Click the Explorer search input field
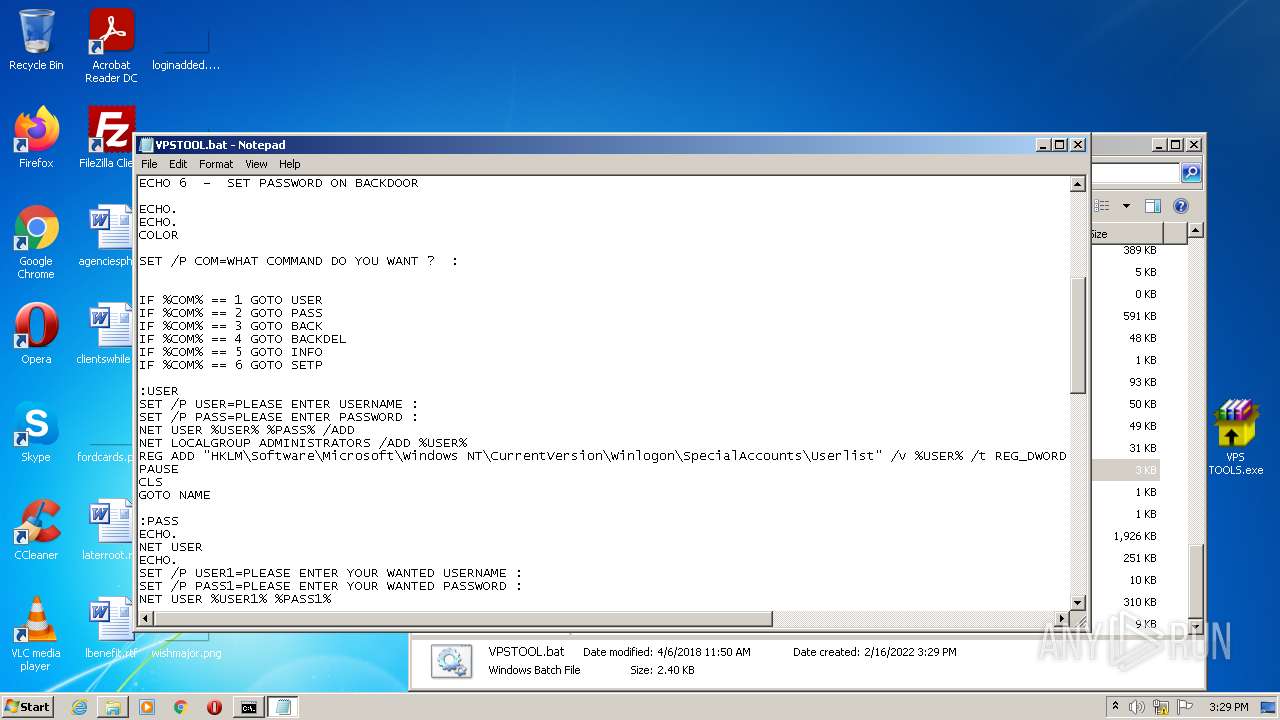This screenshot has width=1280, height=720. click(1136, 173)
